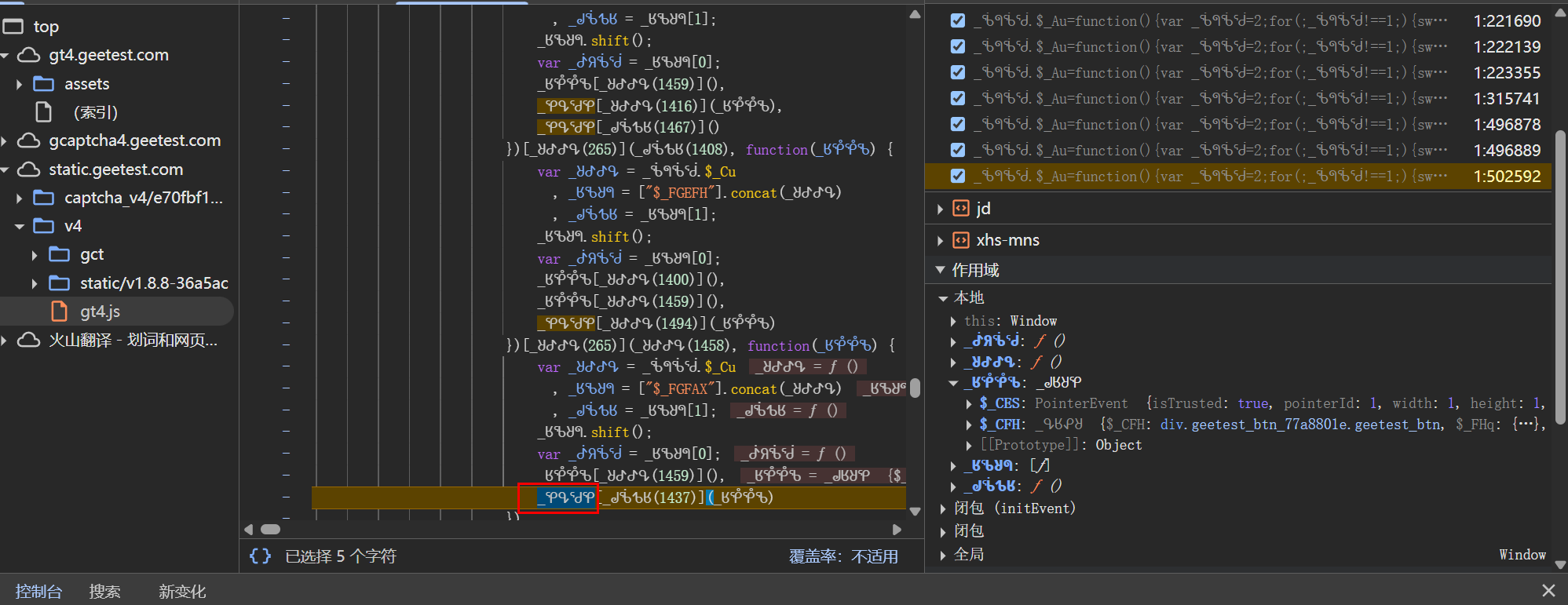The width and height of the screenshot is (1568, 605).
Task: Collapse the v4 folder arrow
Action: [x=19, y=227]
